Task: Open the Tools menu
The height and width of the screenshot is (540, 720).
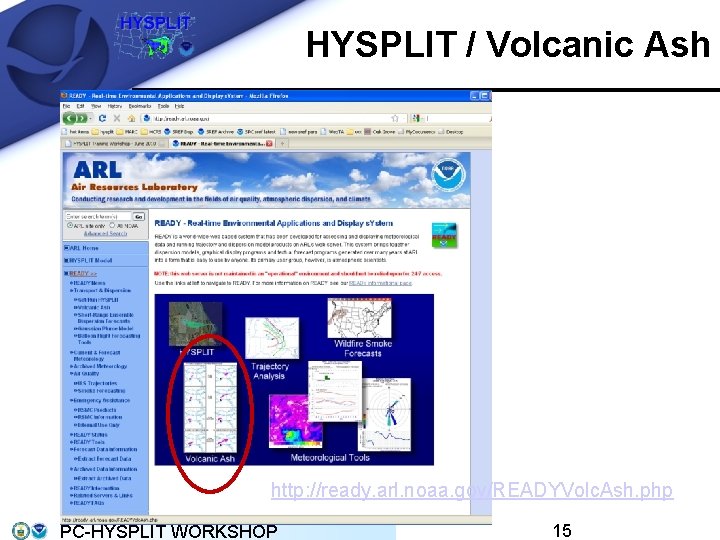Action: pyautogui.click(x=163, y=106)
